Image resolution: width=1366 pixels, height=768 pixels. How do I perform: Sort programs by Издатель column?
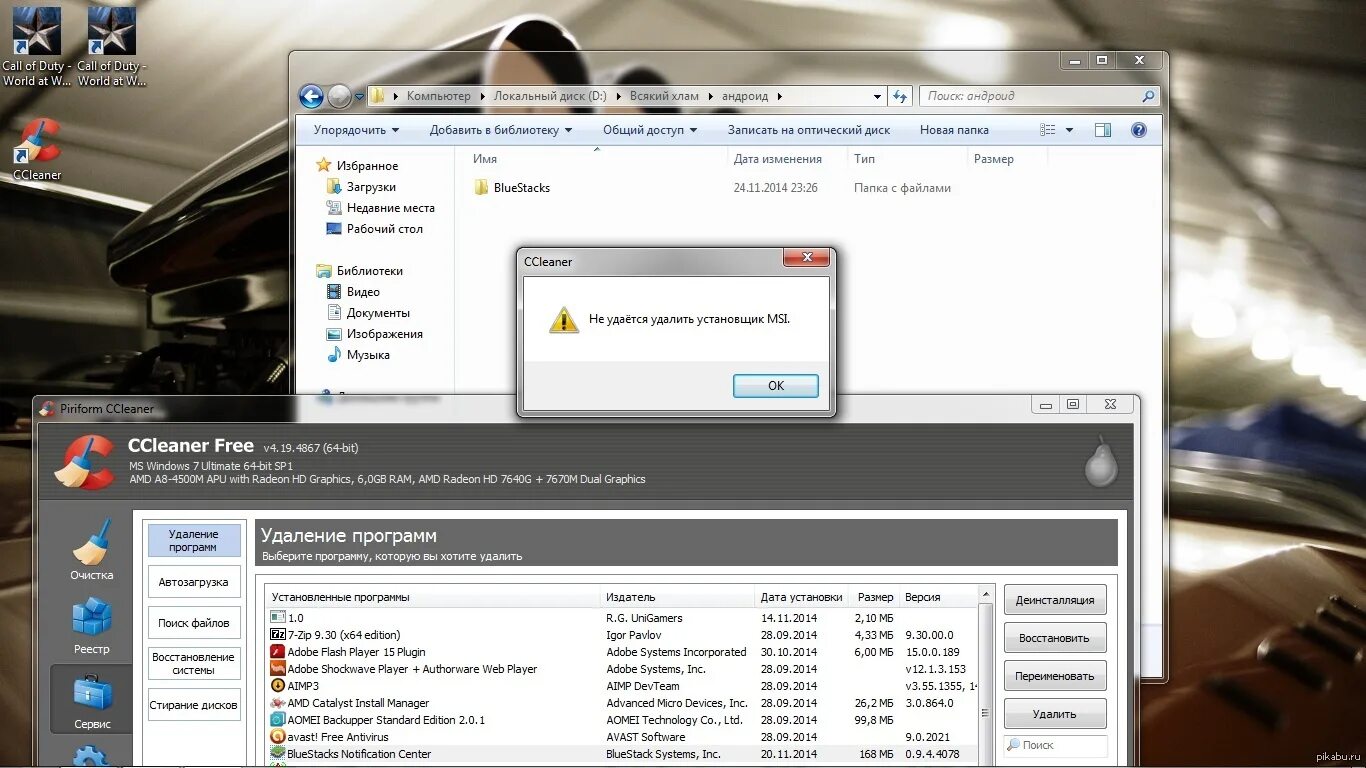click(x=677, y=597)
